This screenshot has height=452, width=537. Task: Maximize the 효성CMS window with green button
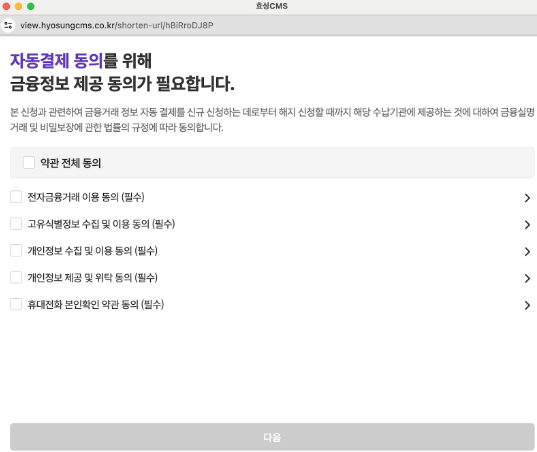point(31,6)
